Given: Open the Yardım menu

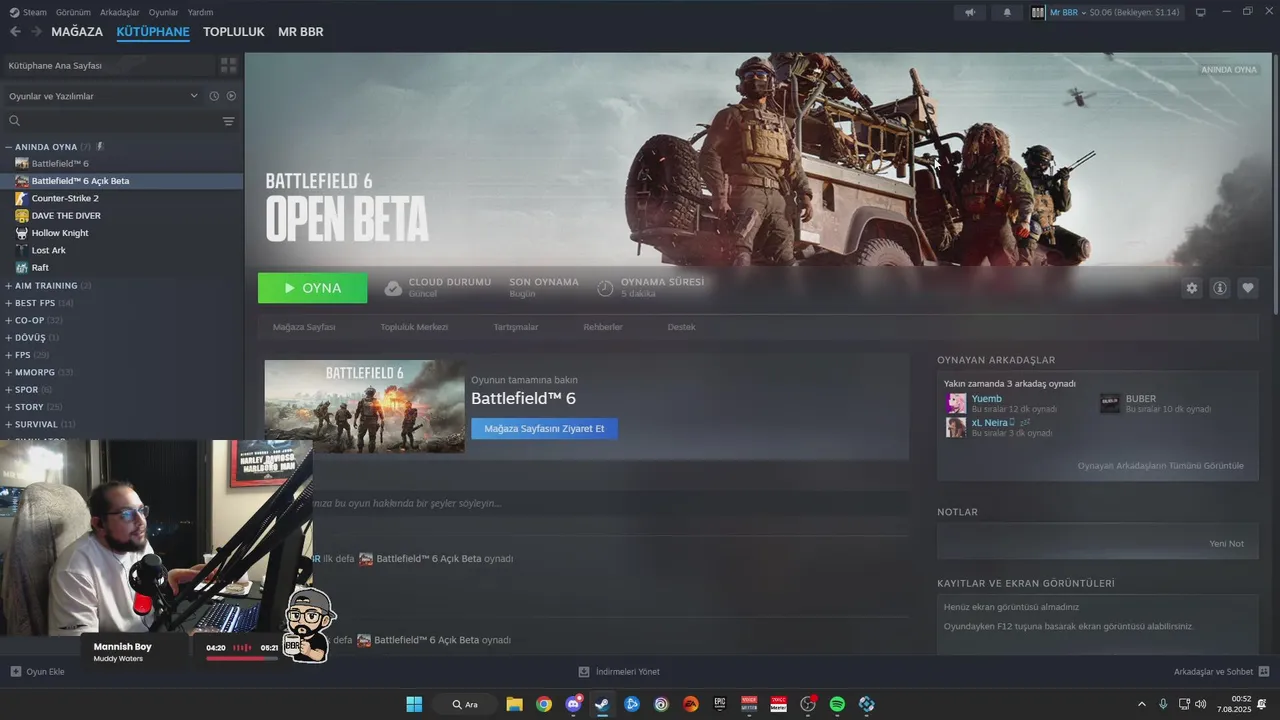Looking at the screenshot, I should [200, 12].
